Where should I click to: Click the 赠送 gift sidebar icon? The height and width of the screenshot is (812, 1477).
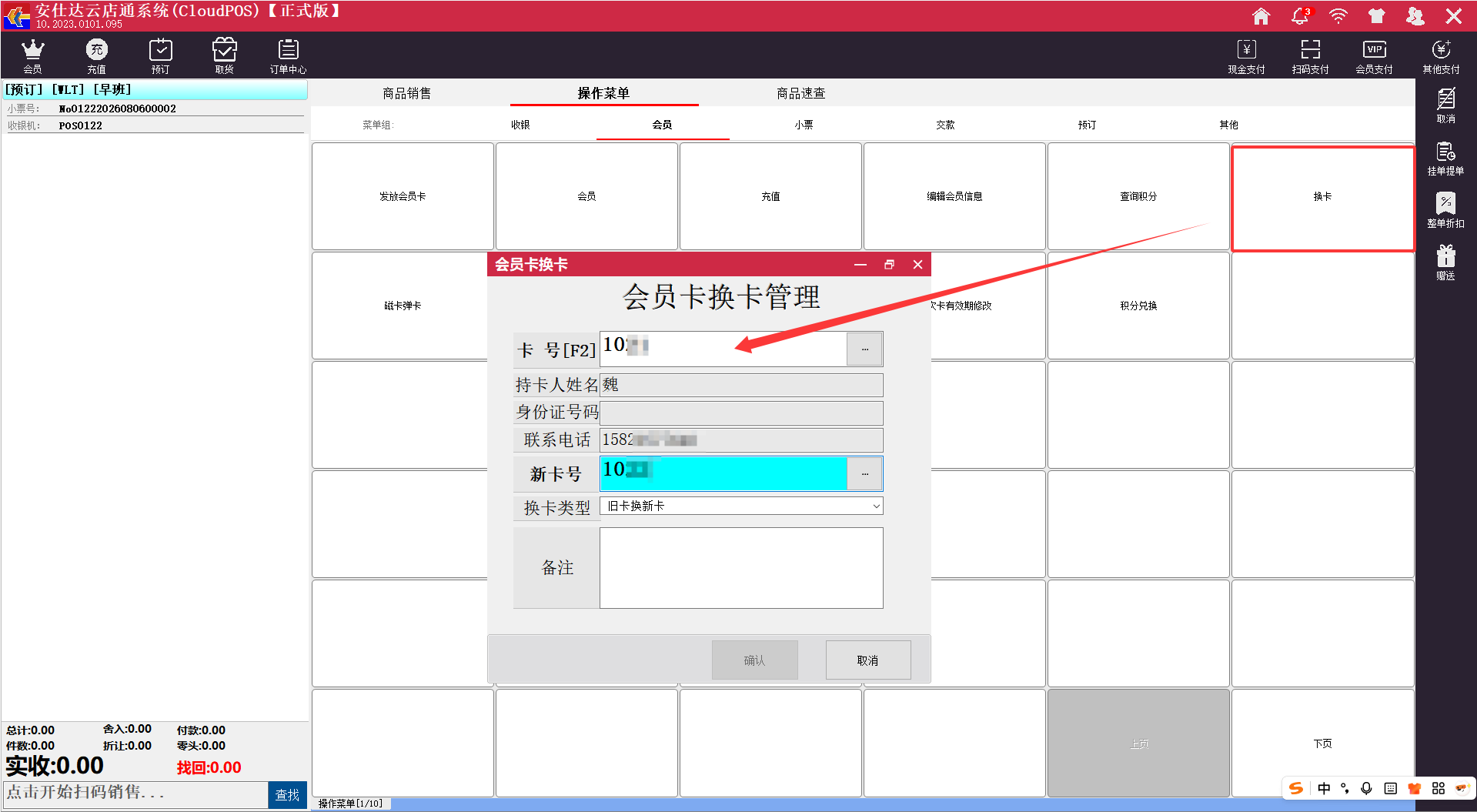pyautogui.click(x=1445, y=262)
